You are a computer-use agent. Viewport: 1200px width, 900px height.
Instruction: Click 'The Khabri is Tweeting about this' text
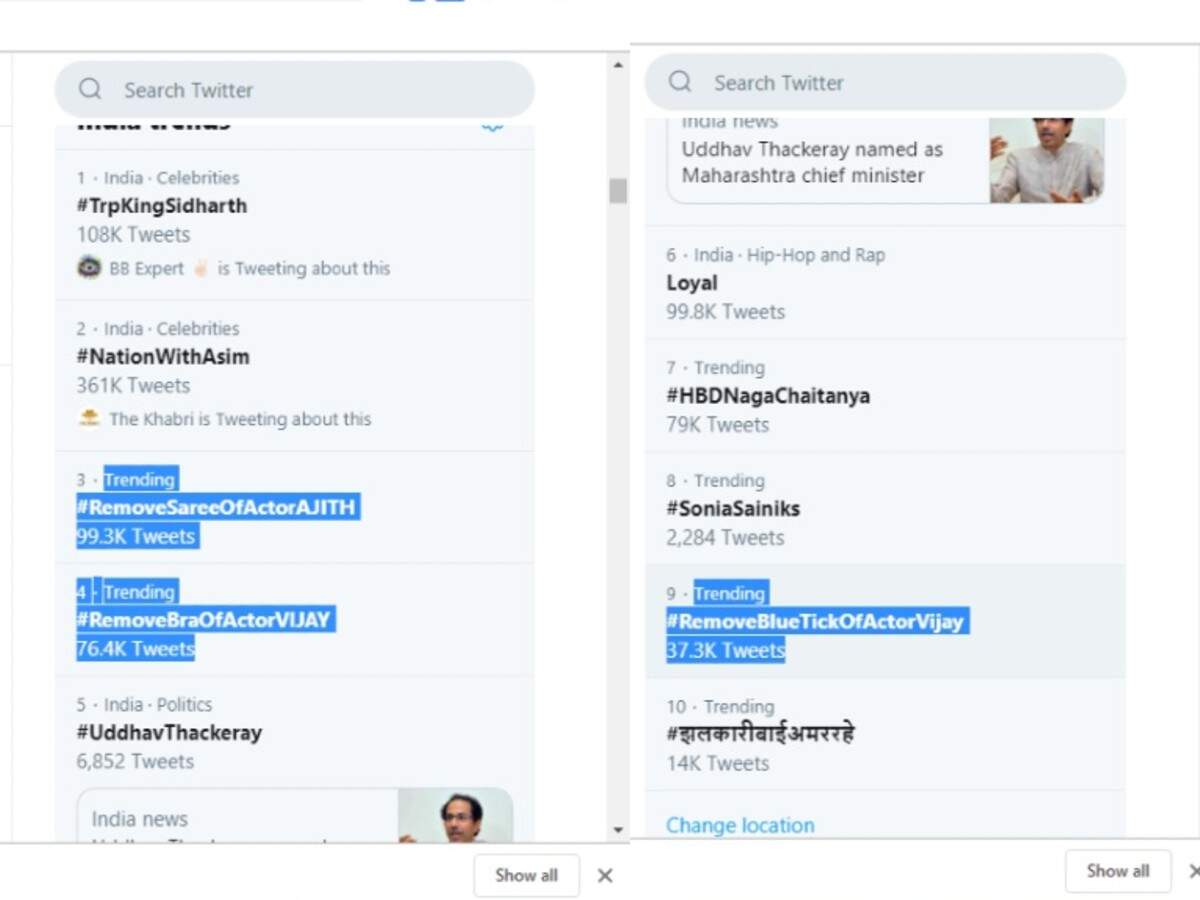click(x=240, y=419)
